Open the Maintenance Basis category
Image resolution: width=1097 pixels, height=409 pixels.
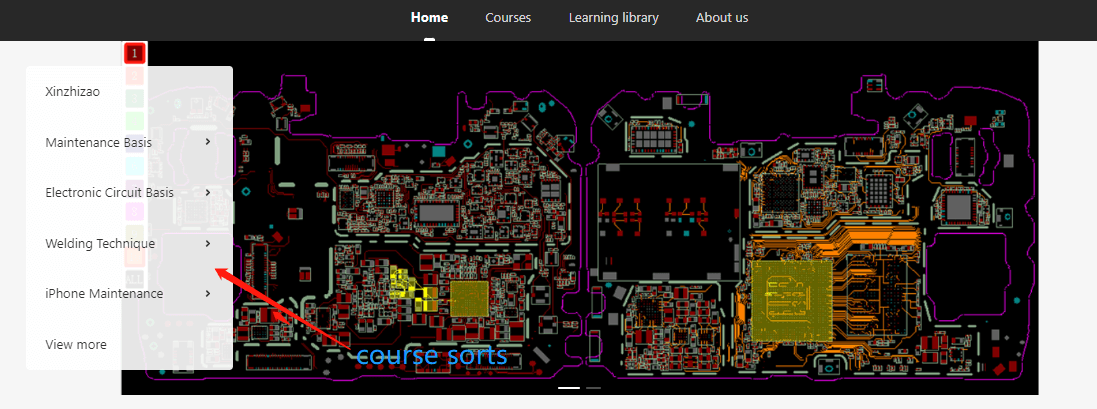pos(98,143)
